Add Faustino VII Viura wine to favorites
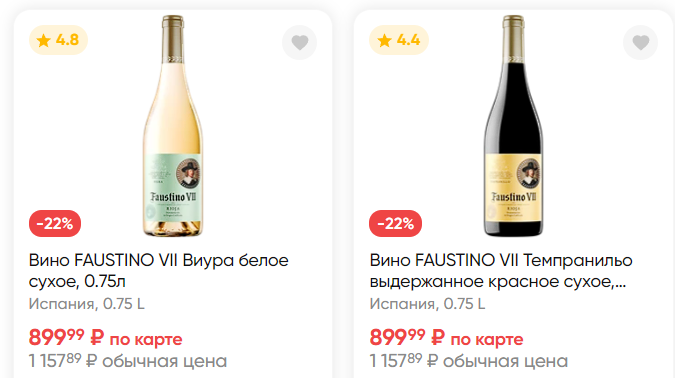 (x=300, y=42)
